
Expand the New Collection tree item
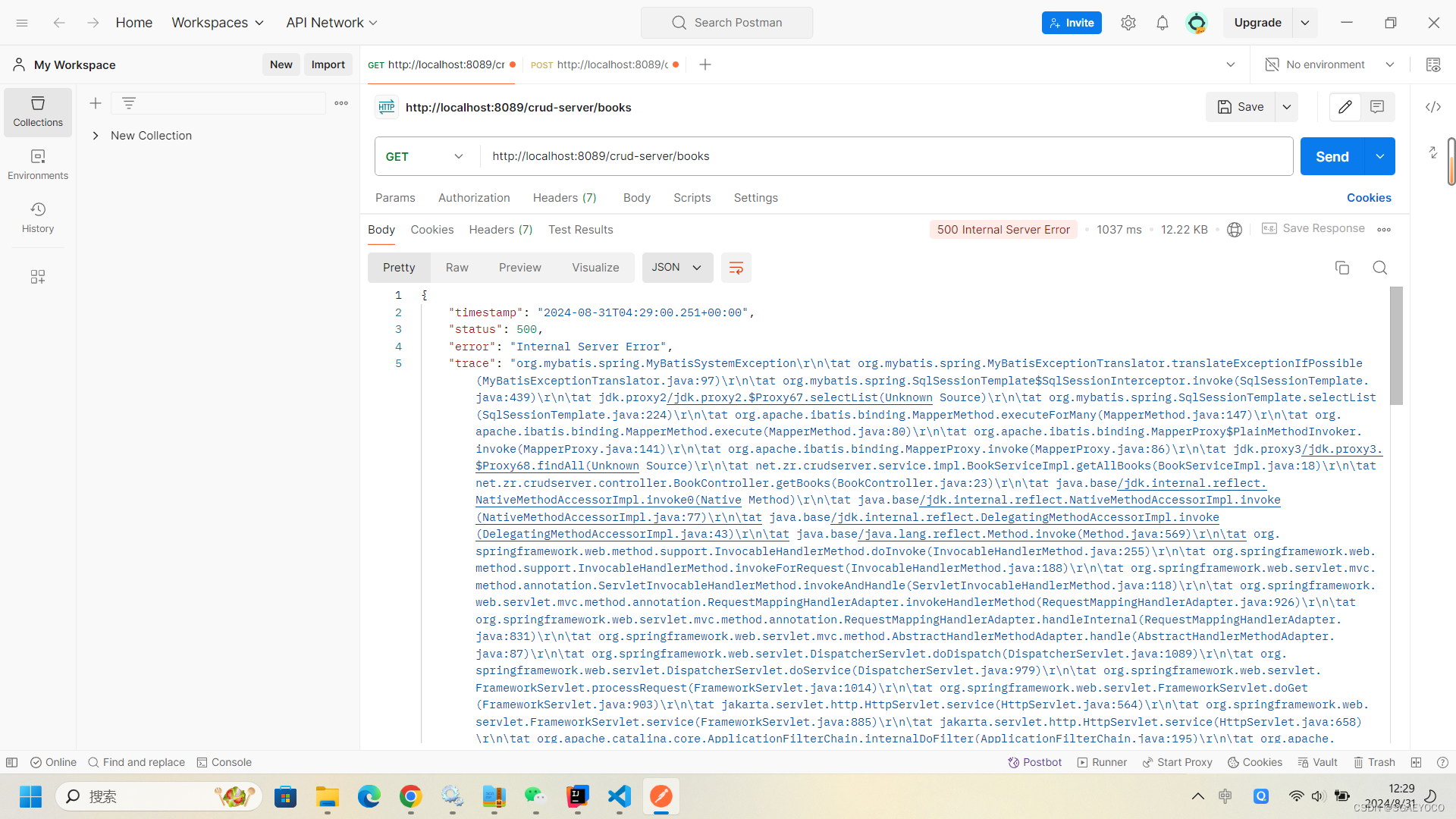pyautogui.click(x=96, y=136)
